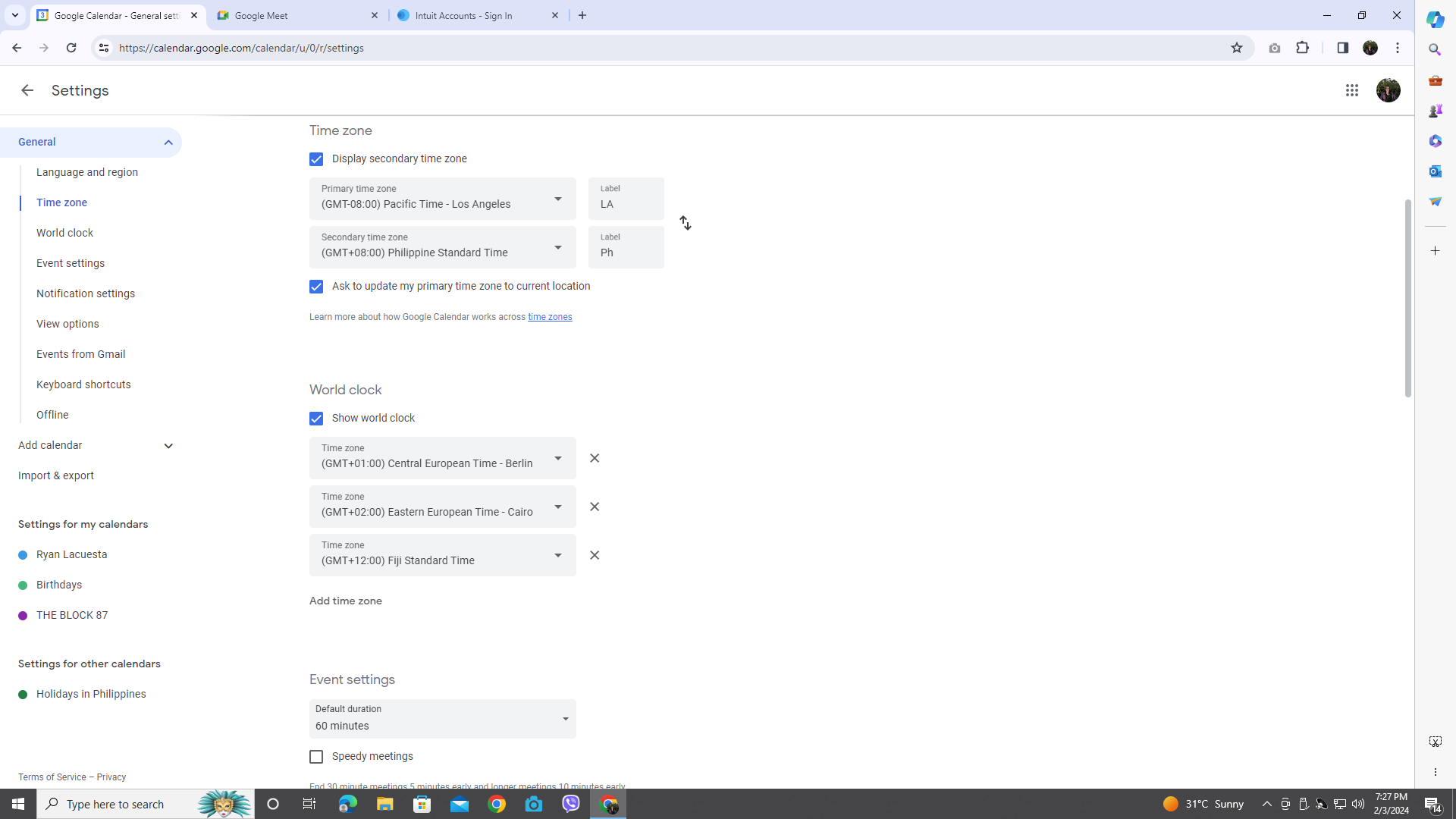Click Add time zone button
Image resolution: width=1456 pixels, height=819 pixels.
[346, 601]
